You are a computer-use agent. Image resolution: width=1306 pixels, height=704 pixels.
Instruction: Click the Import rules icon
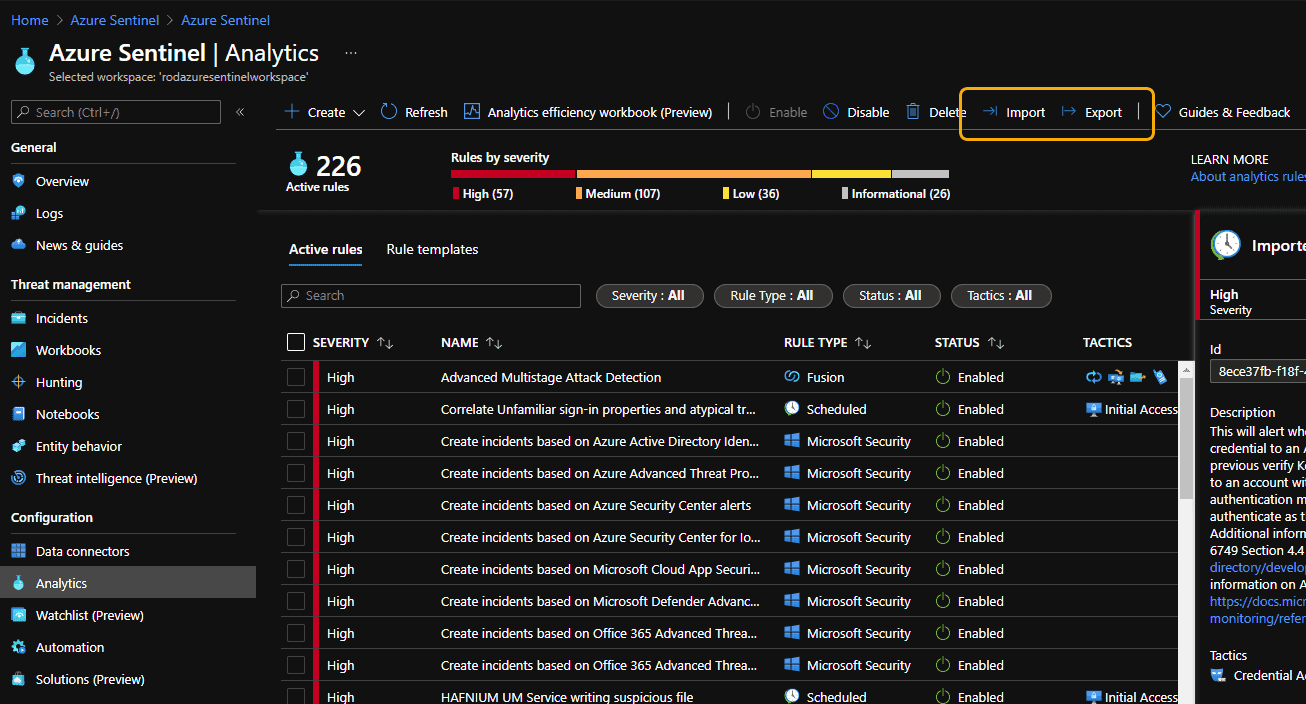[x=990, y=112]
